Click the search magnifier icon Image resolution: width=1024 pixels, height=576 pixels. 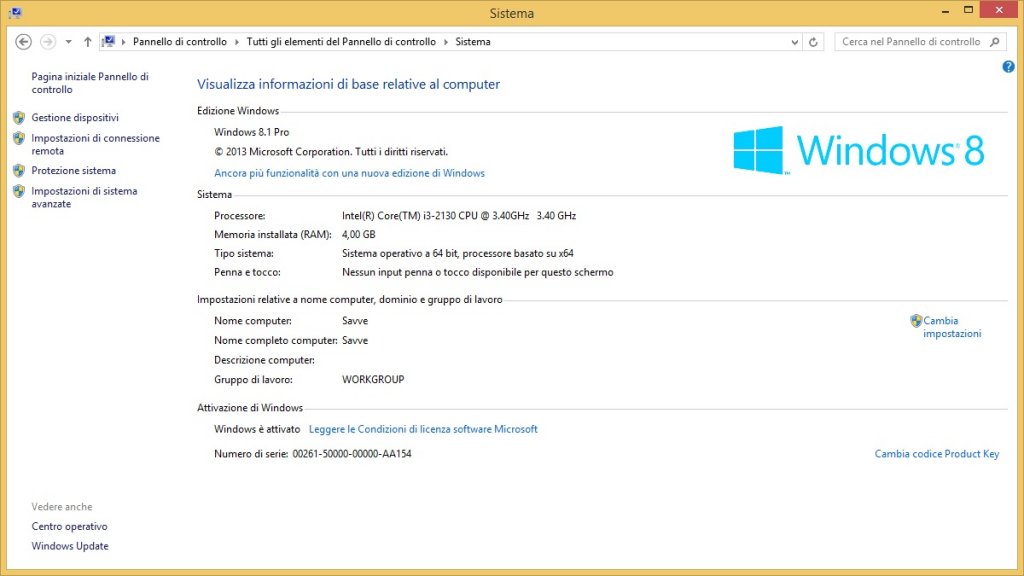995,42
